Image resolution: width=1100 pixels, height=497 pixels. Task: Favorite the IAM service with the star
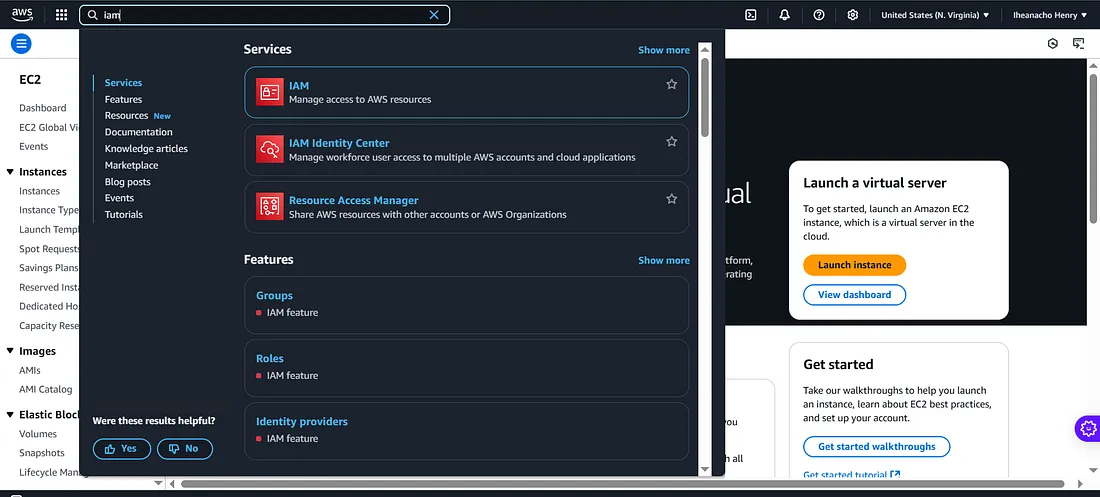pyautogui.click(x=671, y=84)
